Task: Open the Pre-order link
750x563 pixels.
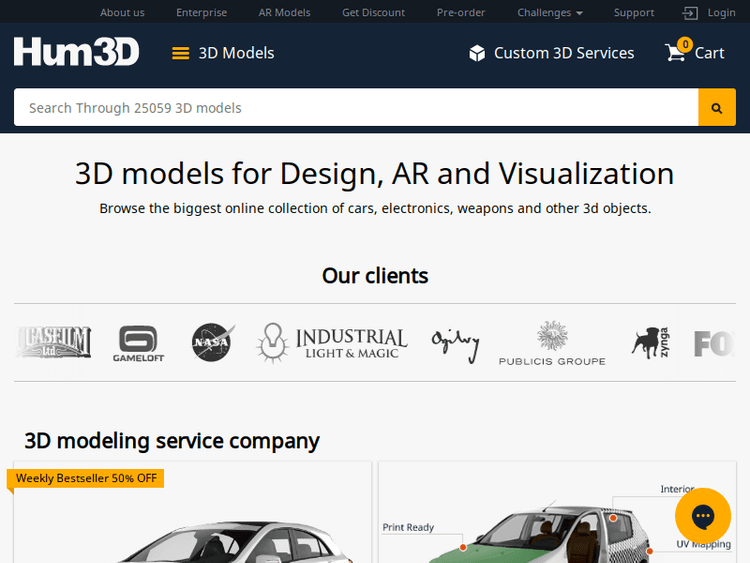Action: click(x=460, y=13)
